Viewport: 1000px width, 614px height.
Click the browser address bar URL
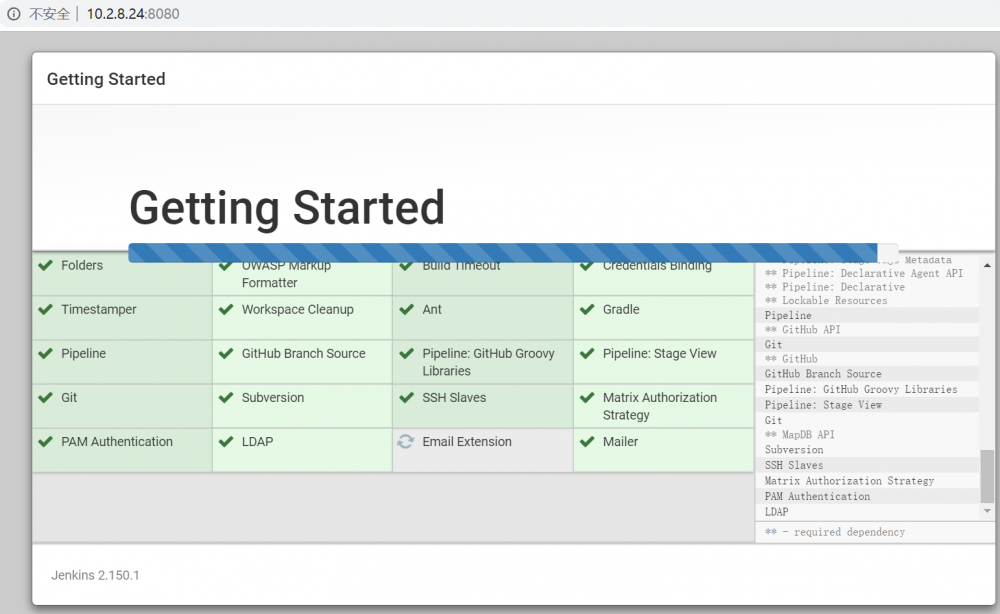click(x=133, y=14)
